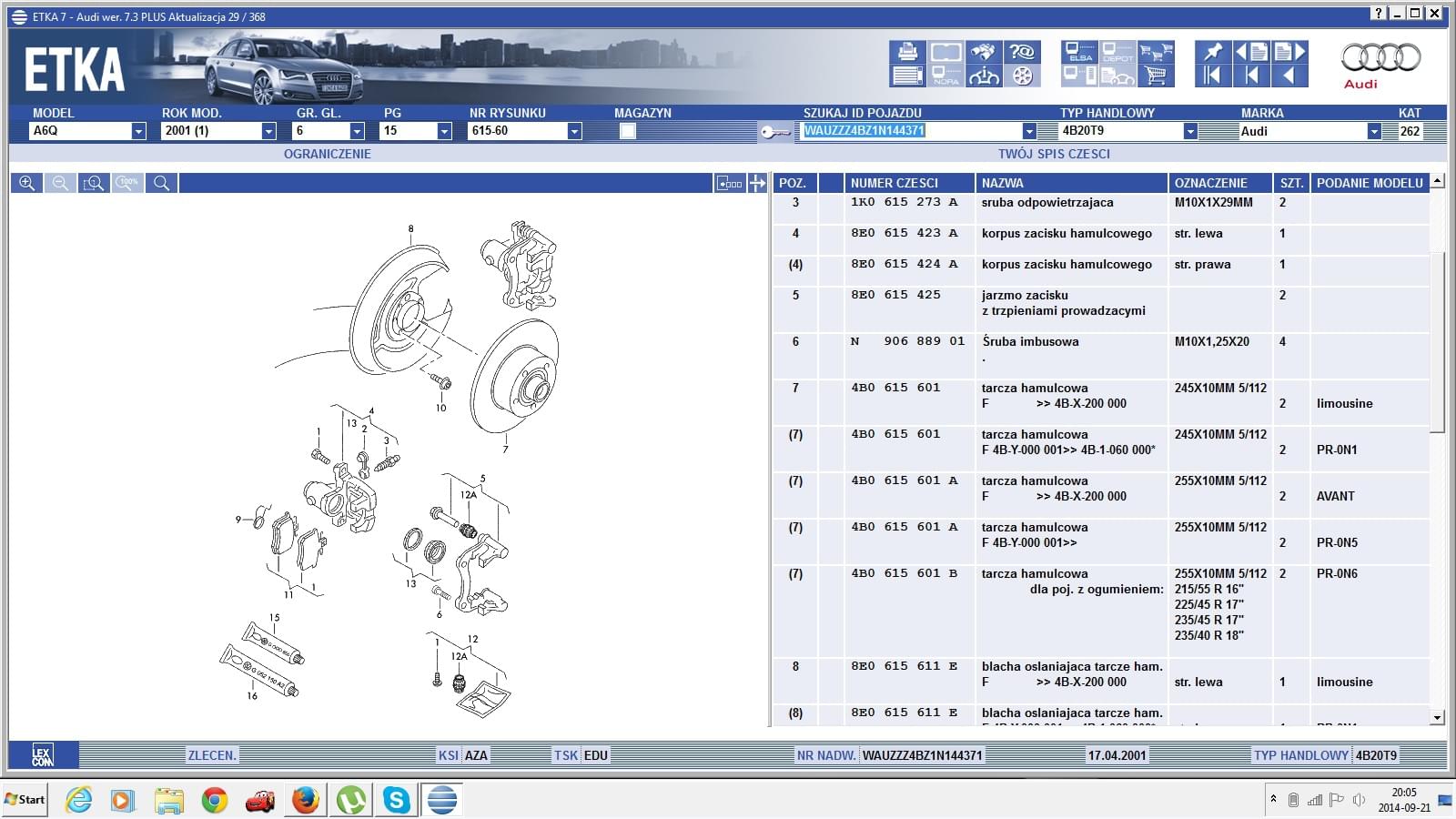This screenshot has height=819, width=1456.
Task: Click the plain magnifier search icon in diagram toolbar
Action: pos(161,183)
